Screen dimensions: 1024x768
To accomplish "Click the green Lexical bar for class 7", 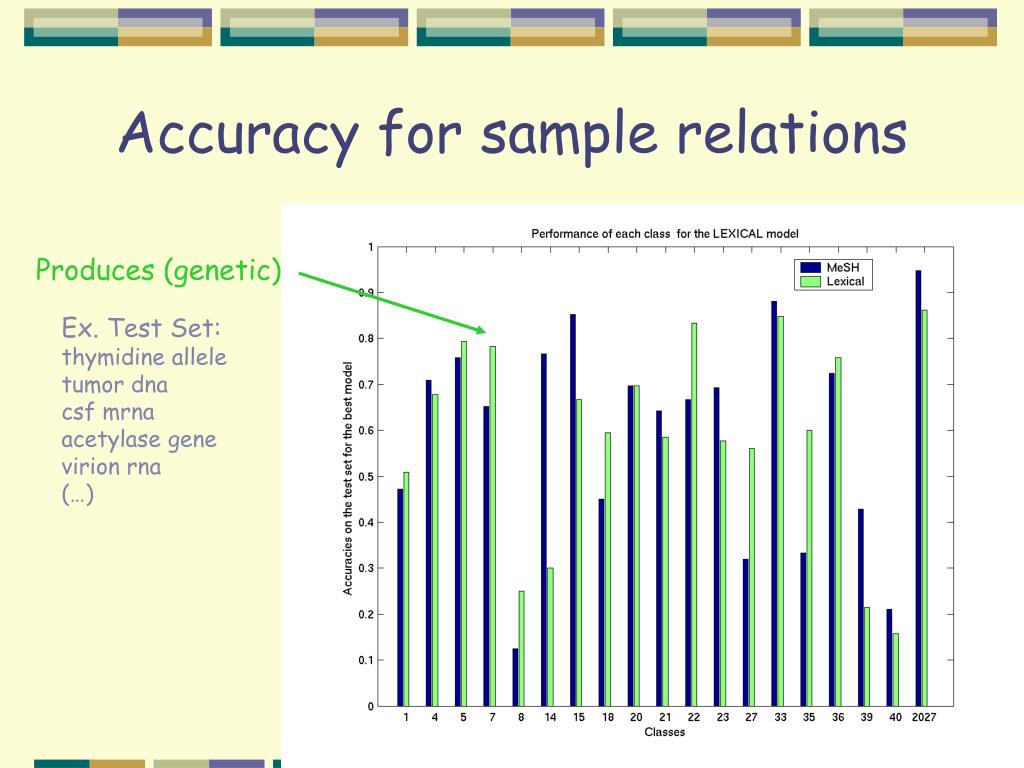I will pyautogui.click(x=492, y=526).
